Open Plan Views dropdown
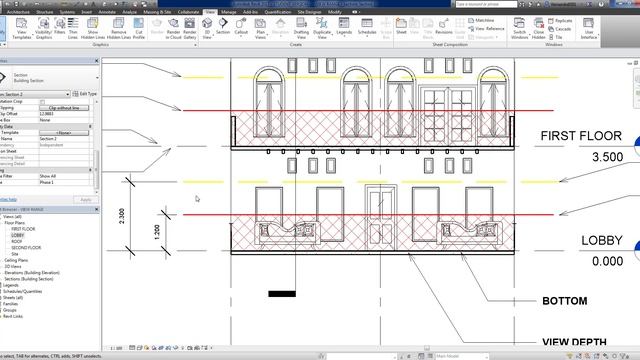This screenshot has height=360, width=640. pos(260,28)
